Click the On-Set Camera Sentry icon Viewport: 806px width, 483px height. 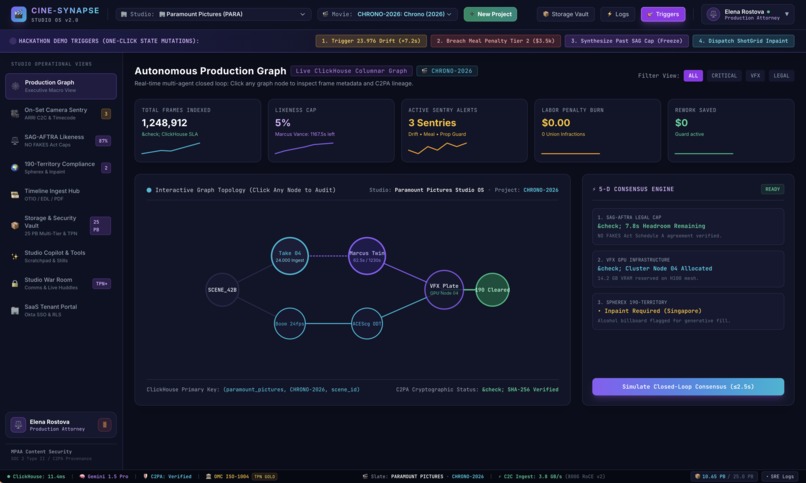coord(15,114)
